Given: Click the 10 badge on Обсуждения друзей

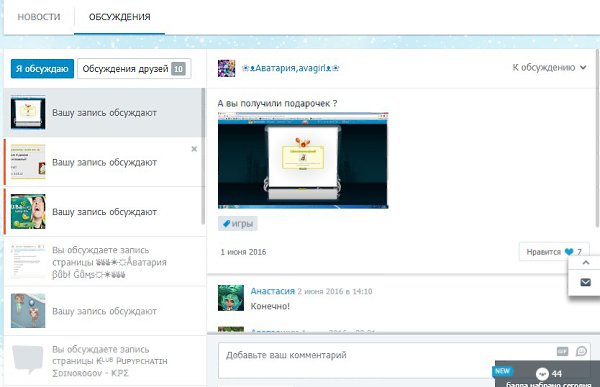Looking at the screenshot, I should pos(178,69).
